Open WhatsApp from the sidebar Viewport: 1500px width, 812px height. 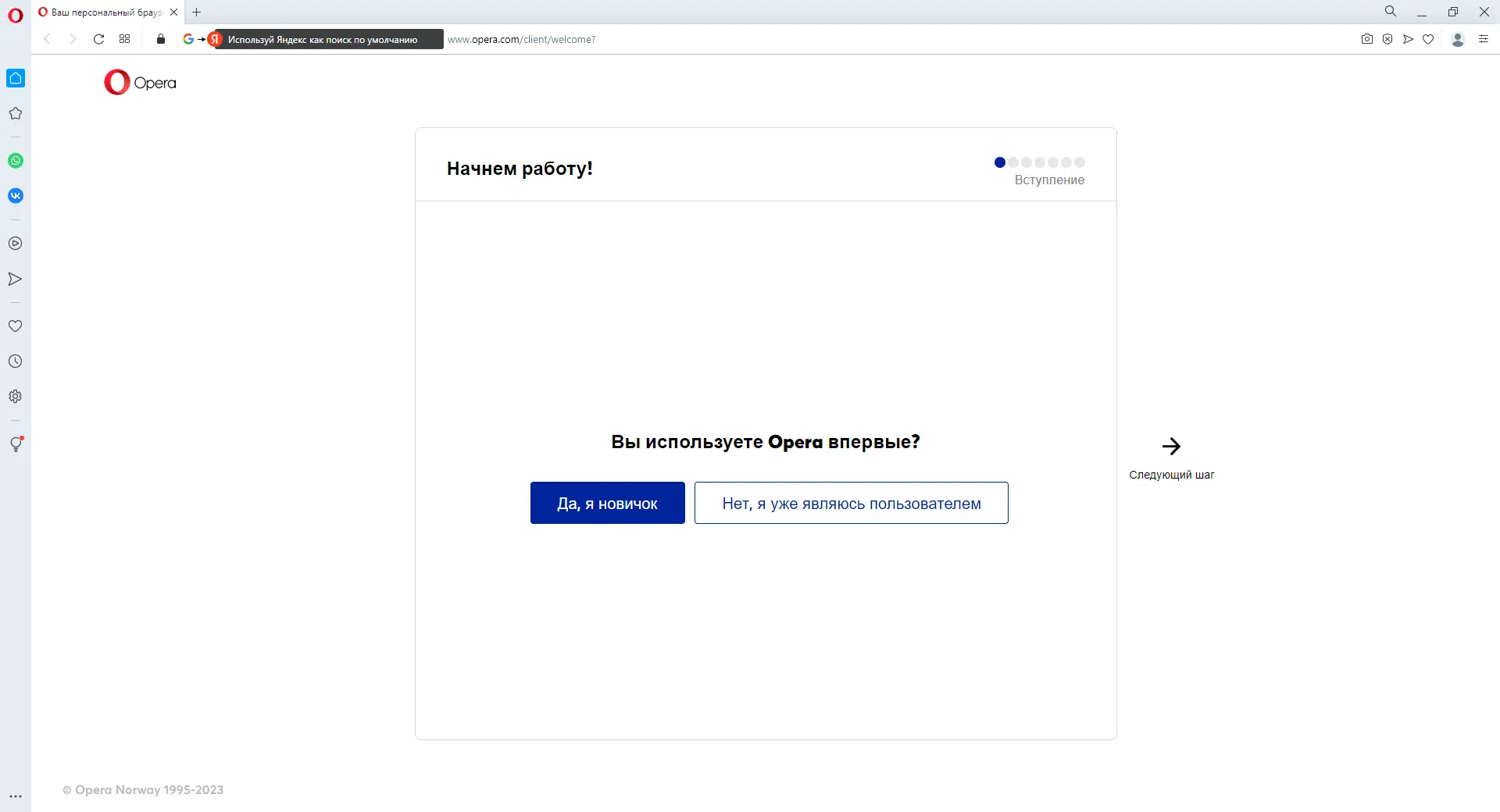tap(16, 161)
